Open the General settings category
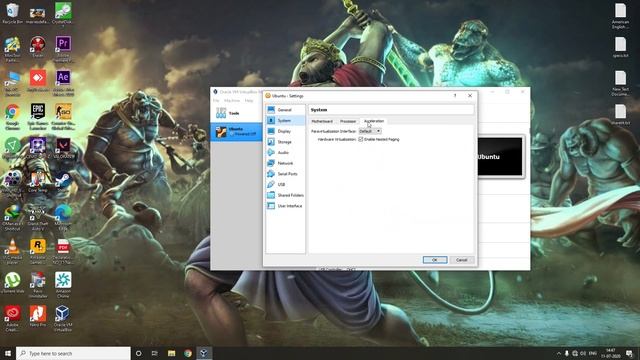 point(285,110)
